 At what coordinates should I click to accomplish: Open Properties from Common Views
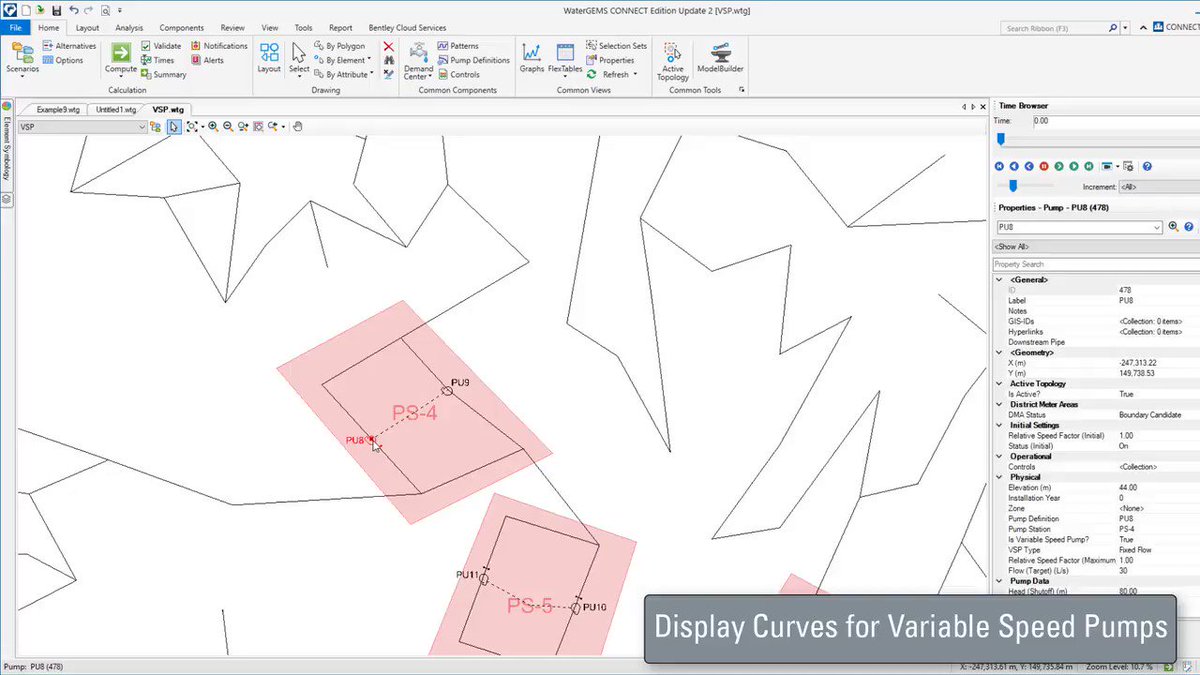click(x=610, y=60)
